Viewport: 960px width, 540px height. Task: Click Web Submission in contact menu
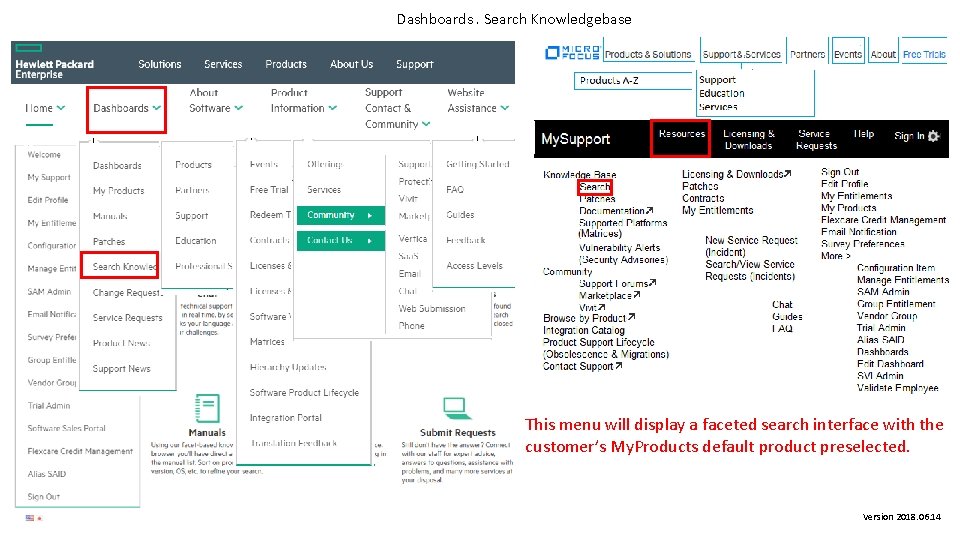[432, 309]
